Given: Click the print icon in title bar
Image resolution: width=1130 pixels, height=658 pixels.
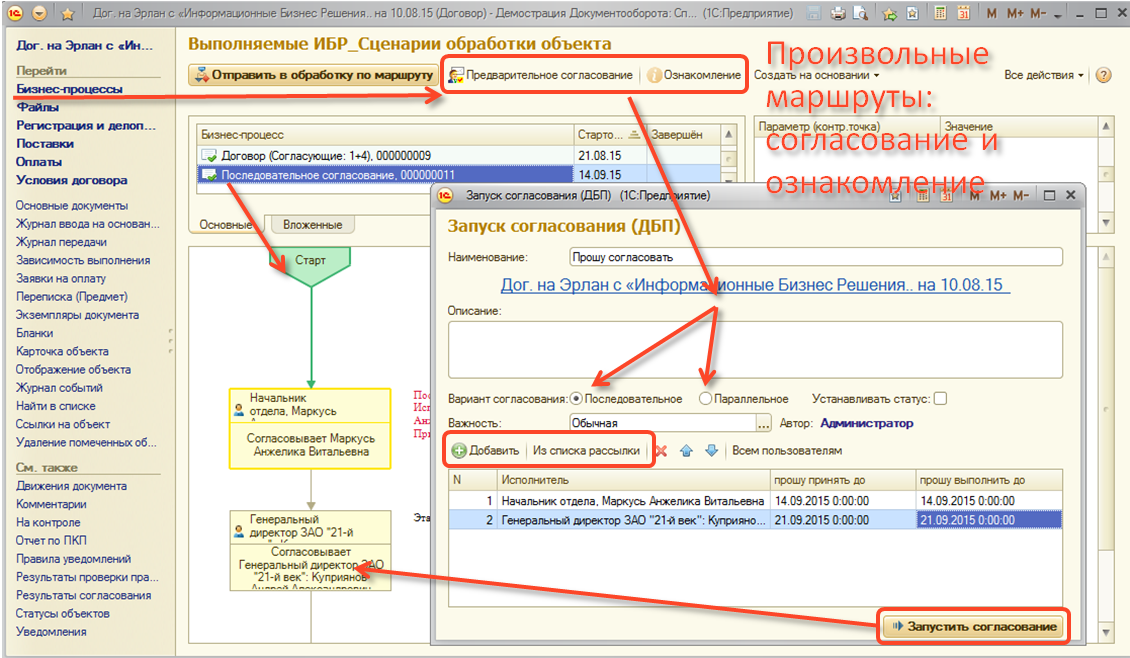Looking at the screenshot, I should click(837, 14).
